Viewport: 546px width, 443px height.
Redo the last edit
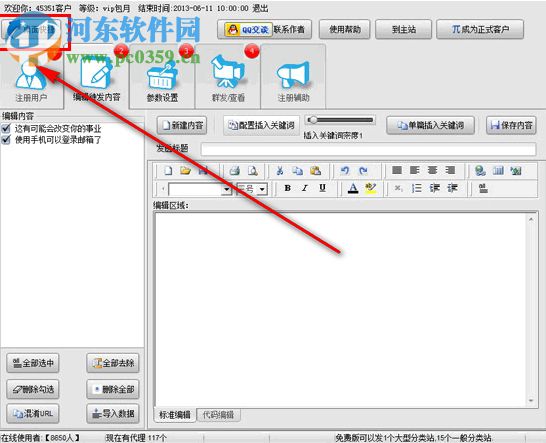363,171
